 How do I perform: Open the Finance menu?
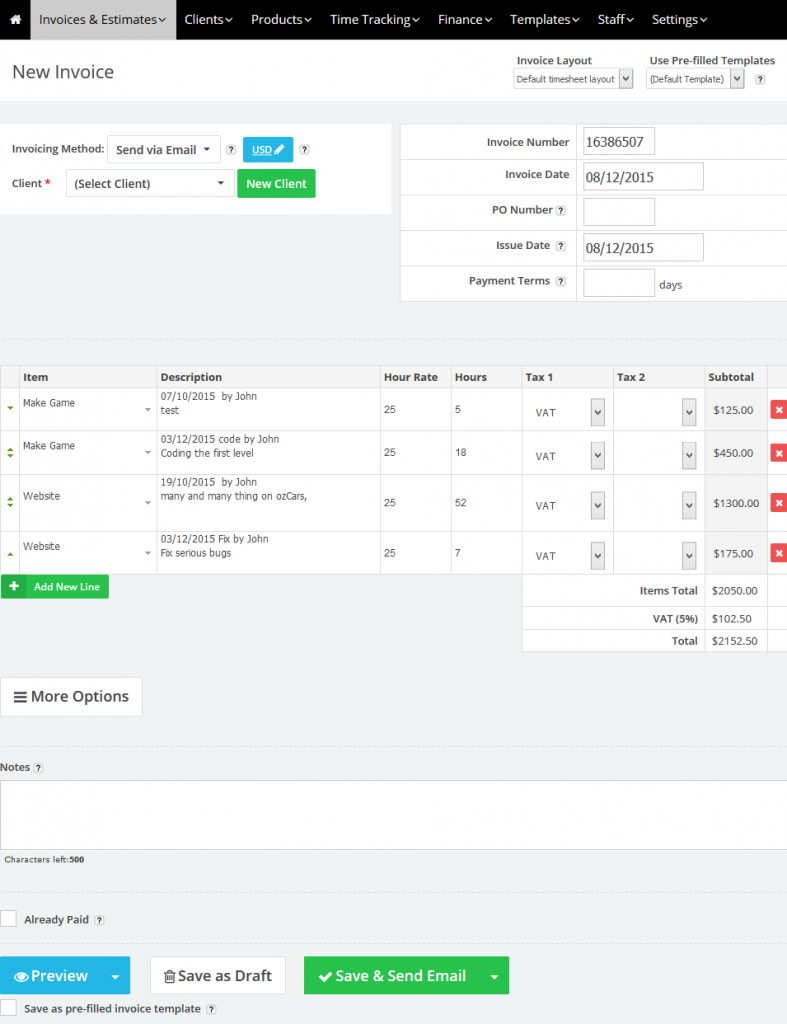tap(465, 20)
